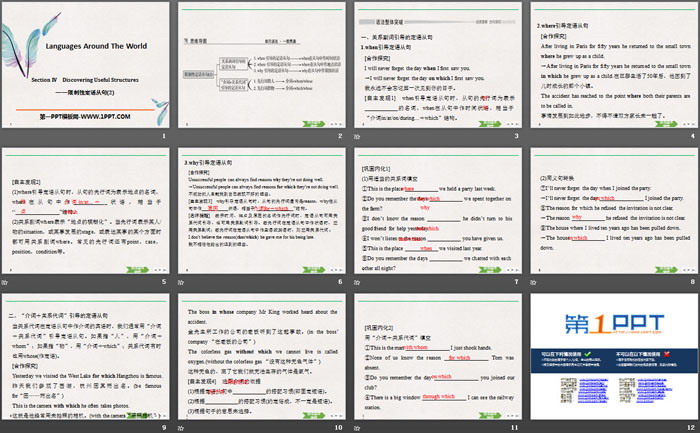Click slide number label '7'
Screen dimensions: 700x433
(517, 282)
